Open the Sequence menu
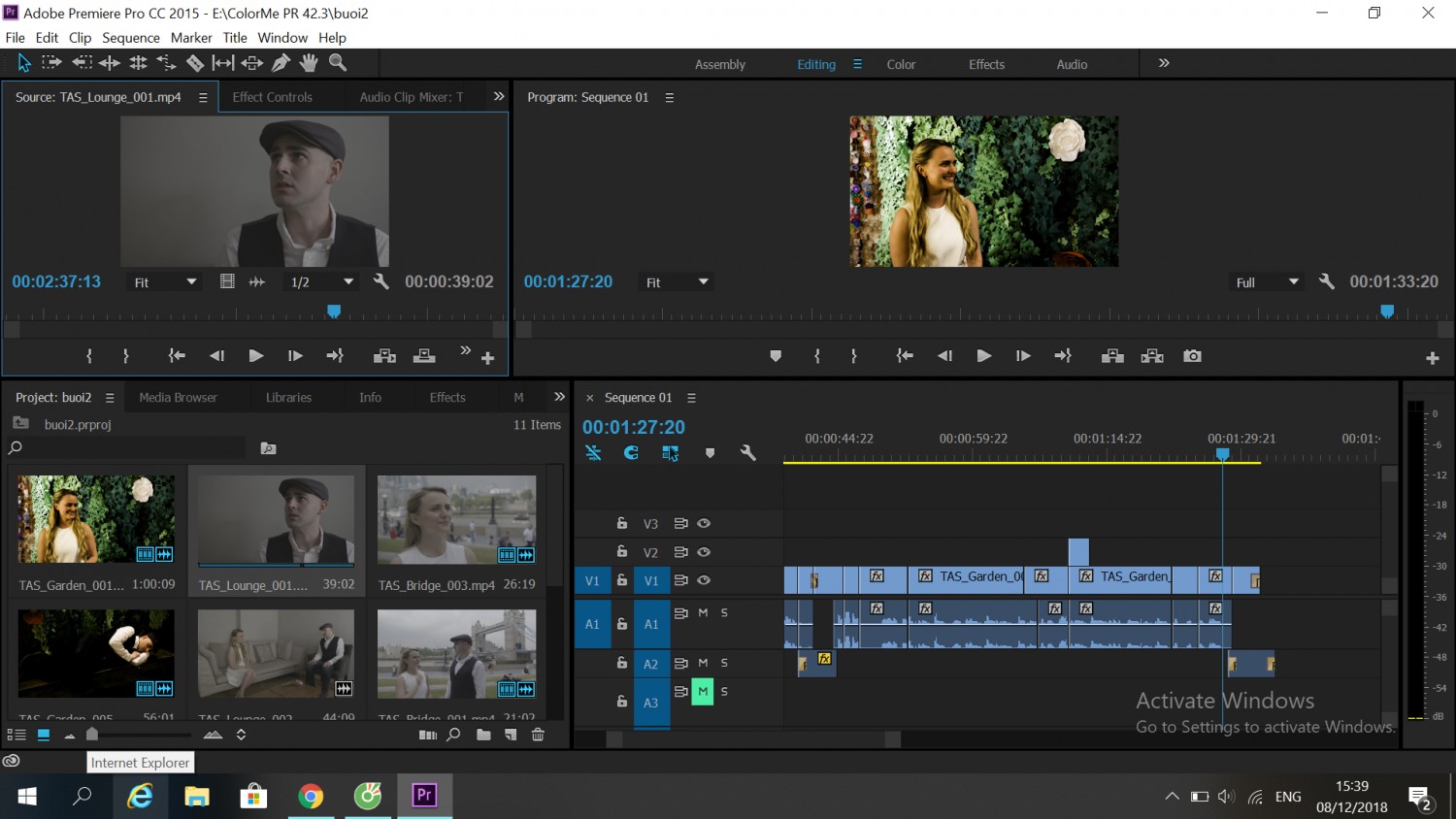This screenshot has height=819, width=1456. [131, 38]
